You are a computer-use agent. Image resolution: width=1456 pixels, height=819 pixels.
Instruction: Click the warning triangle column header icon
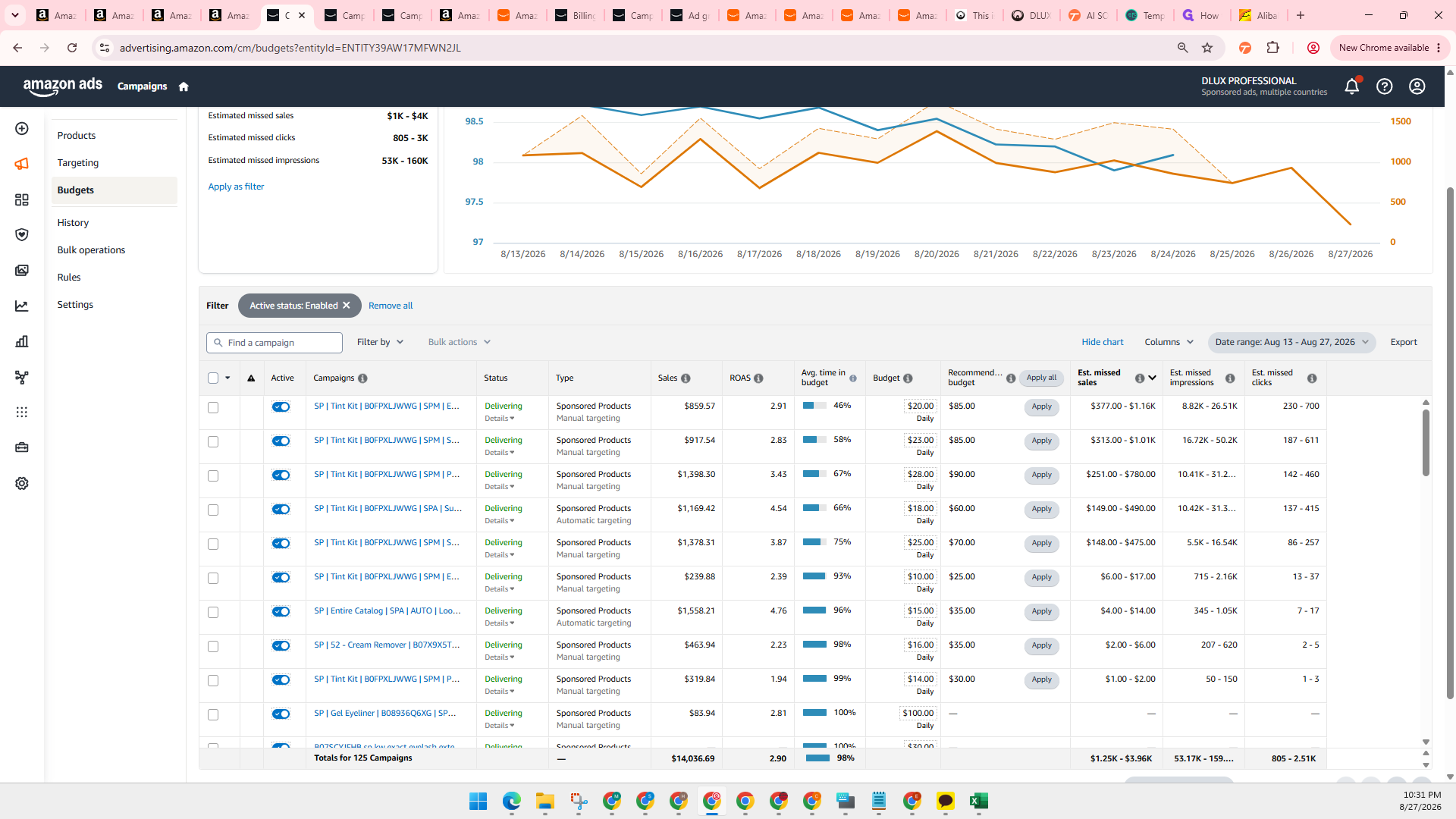251,378
